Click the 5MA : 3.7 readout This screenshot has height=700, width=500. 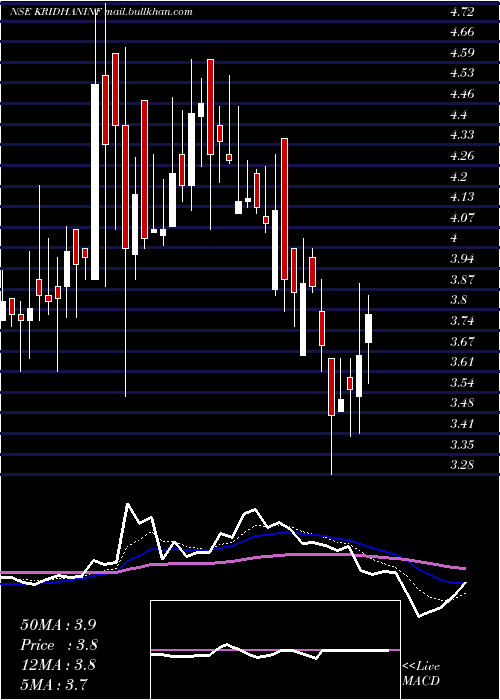(54, 684)
